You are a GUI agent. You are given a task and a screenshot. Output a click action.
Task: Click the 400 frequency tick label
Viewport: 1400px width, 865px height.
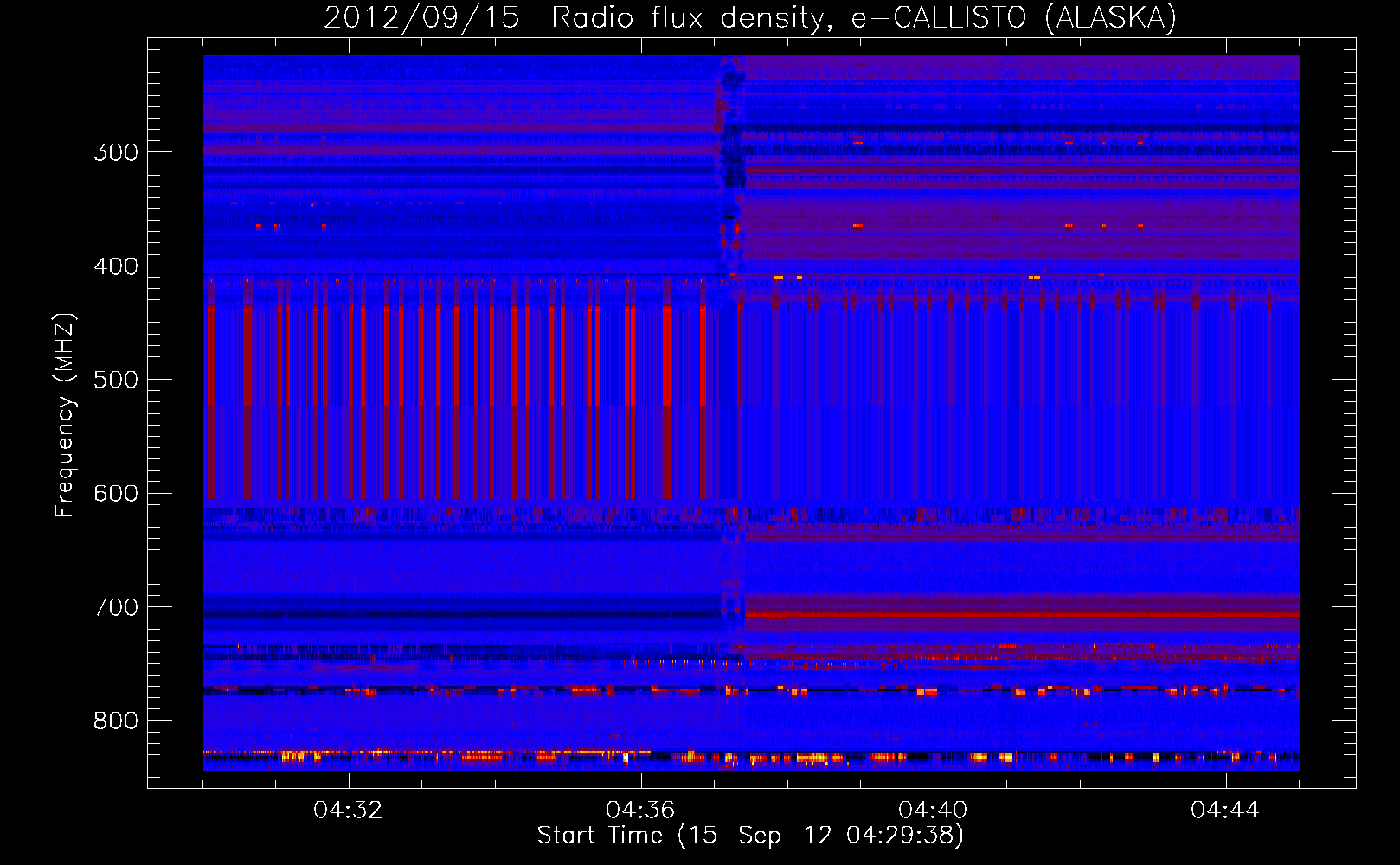pyautogui.click(x=116, y=266)
